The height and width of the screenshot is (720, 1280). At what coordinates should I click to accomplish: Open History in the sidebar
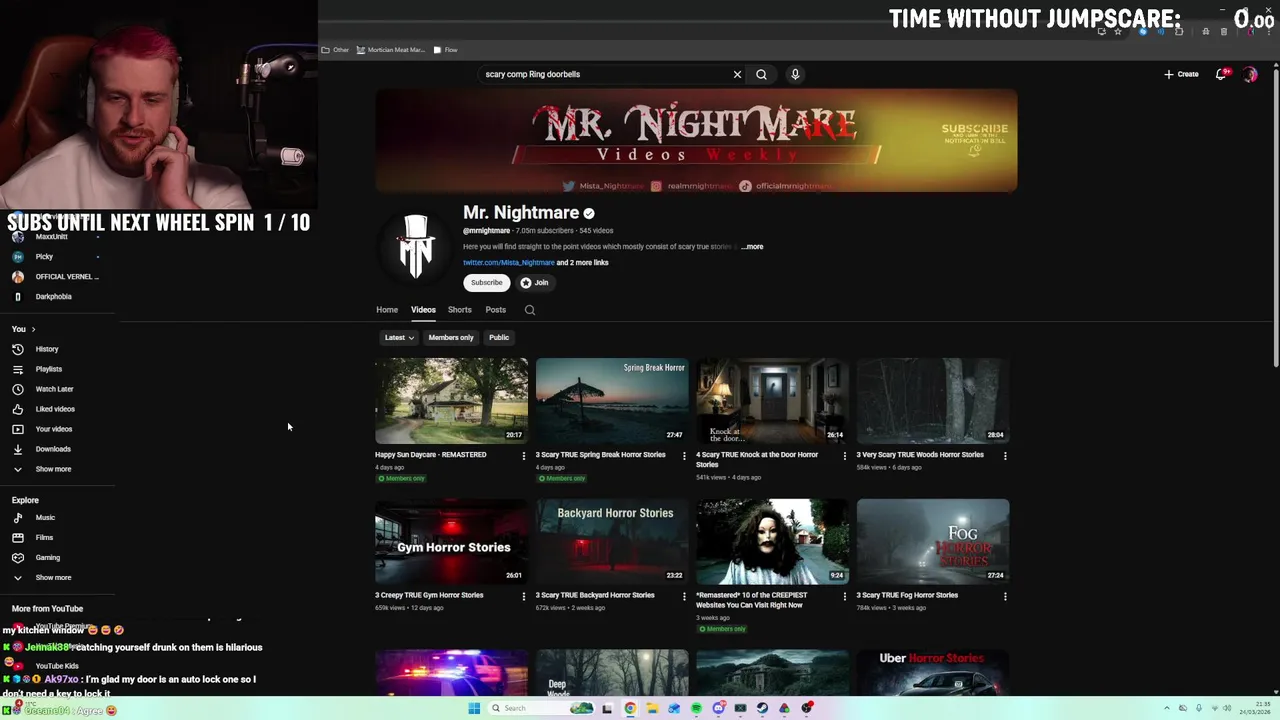47,349
